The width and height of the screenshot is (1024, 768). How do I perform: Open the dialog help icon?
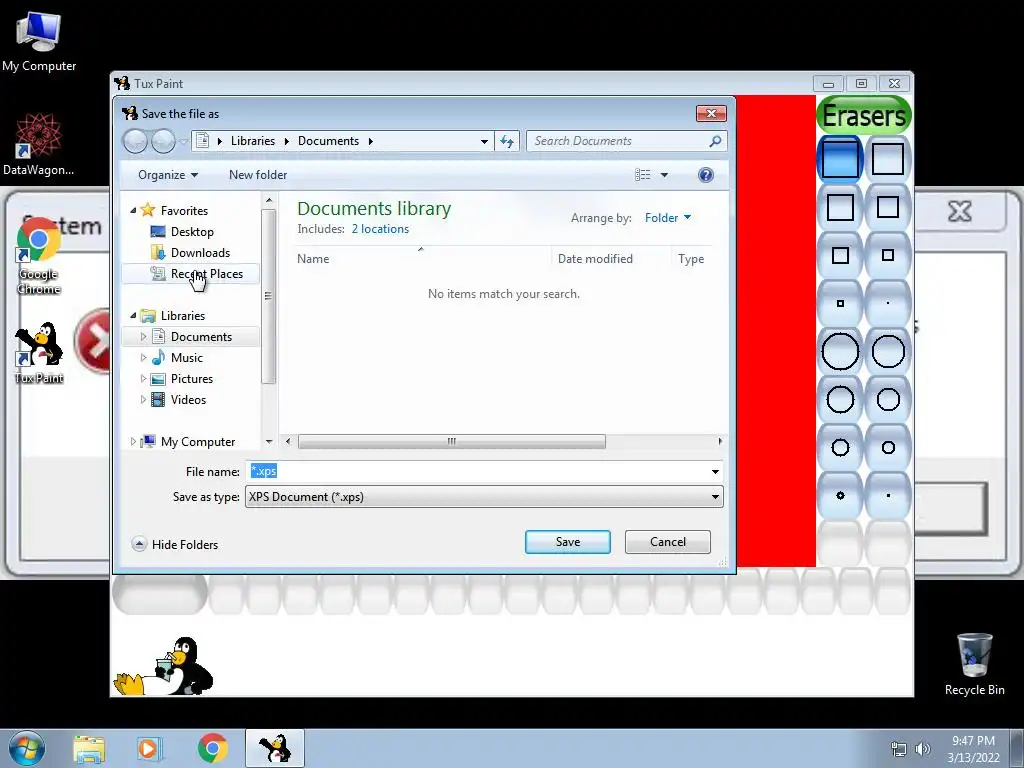tap(705, 175)
